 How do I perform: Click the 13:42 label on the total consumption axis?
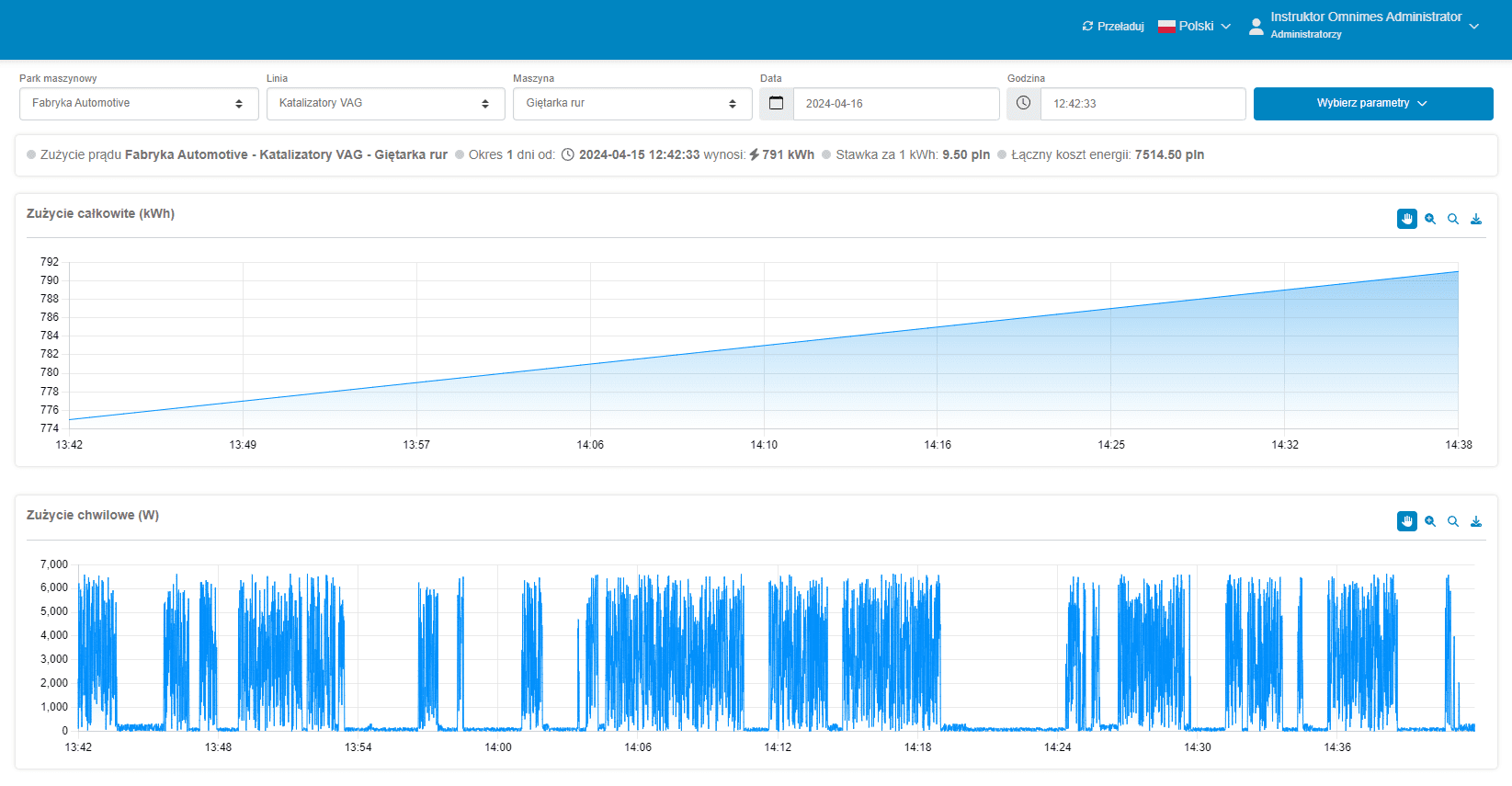click(69, 445)
